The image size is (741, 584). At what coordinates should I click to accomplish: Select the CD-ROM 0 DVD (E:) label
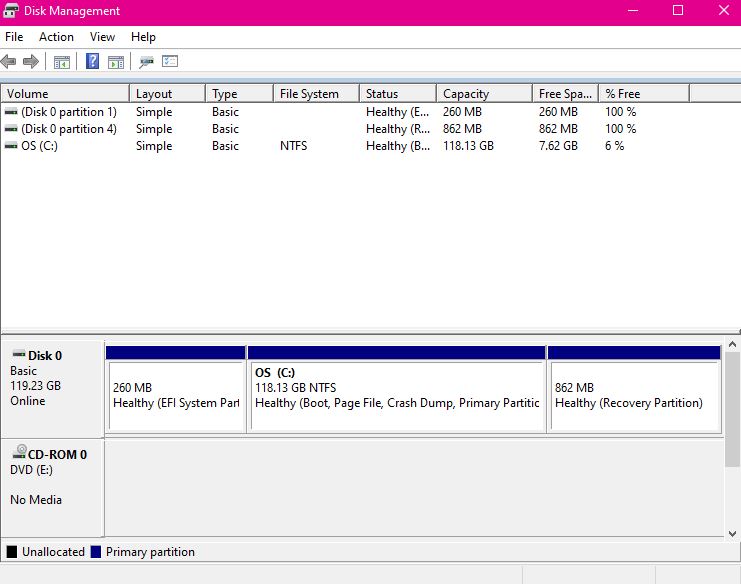(52, 487)
